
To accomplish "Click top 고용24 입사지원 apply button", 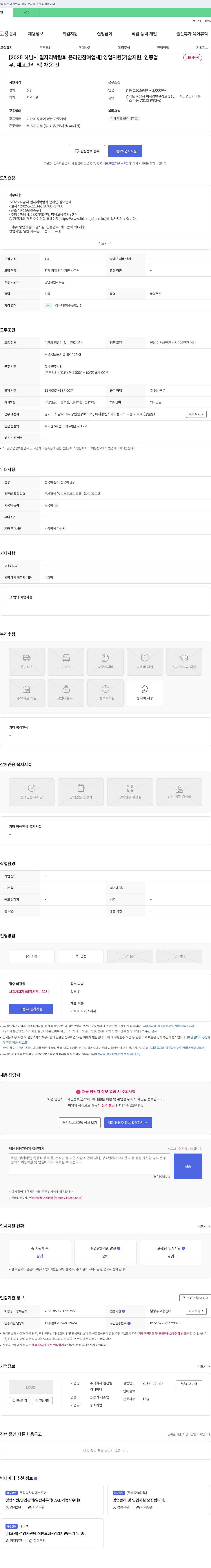I will (x=125, y=150).
